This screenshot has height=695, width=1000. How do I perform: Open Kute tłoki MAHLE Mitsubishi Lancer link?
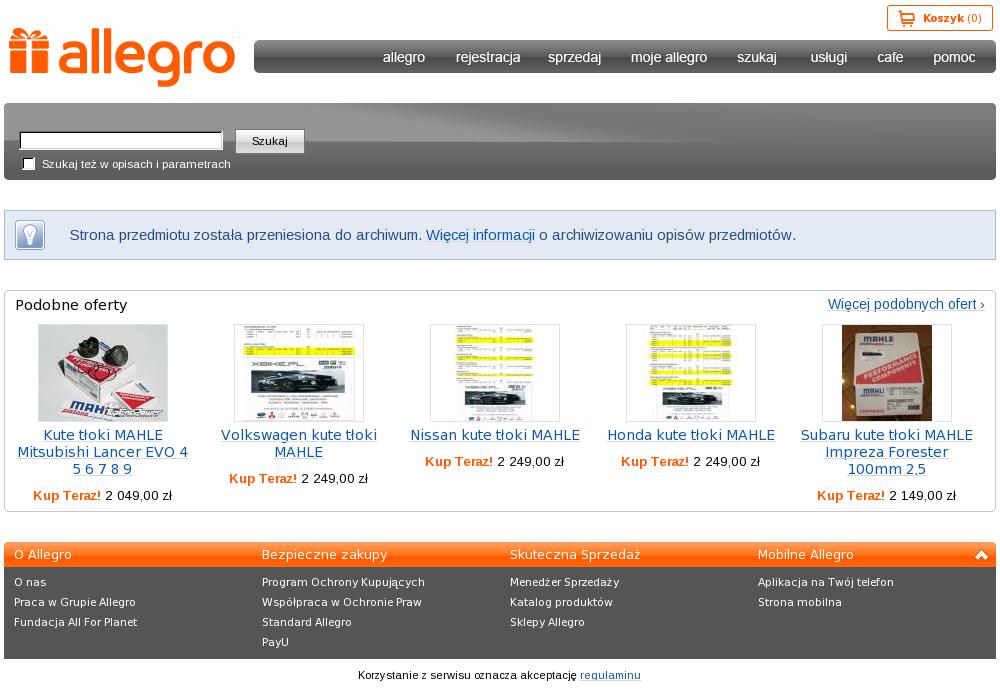click(x=103, y=452)
